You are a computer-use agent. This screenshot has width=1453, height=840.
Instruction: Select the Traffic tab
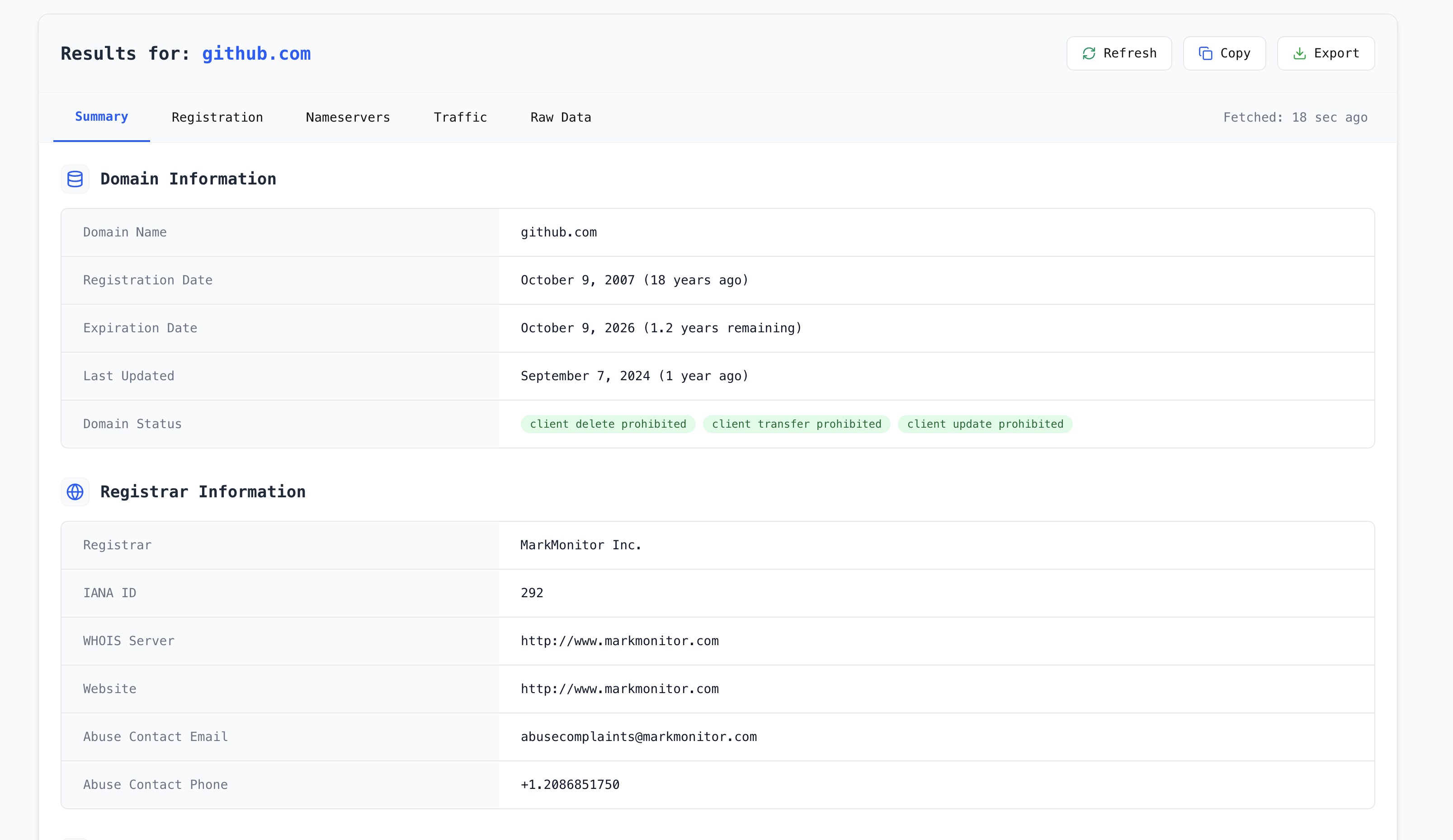click(x=460, y=118)
